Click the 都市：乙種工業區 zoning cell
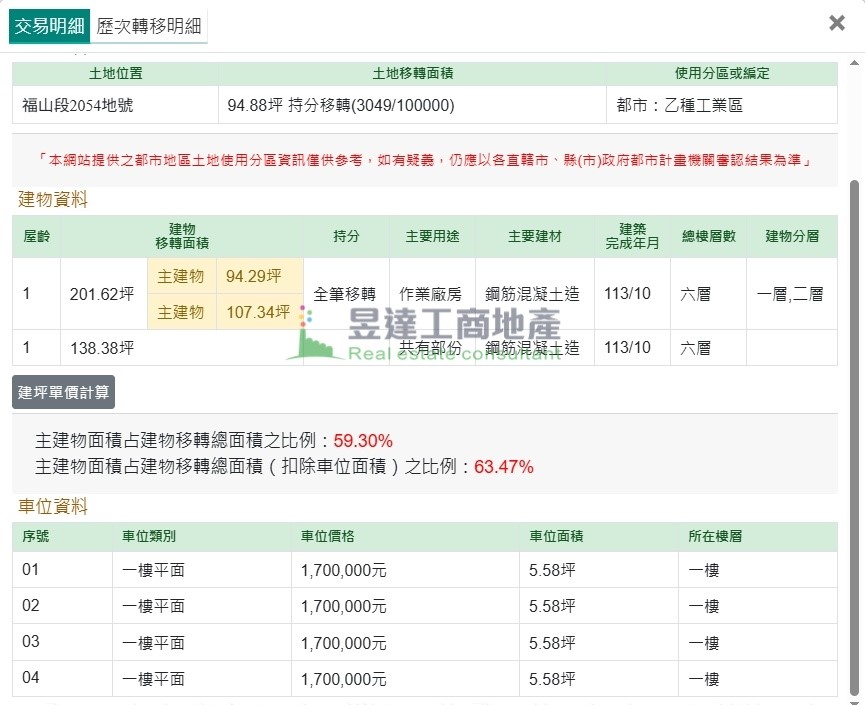The image size is (865, 705). [680, 105]
